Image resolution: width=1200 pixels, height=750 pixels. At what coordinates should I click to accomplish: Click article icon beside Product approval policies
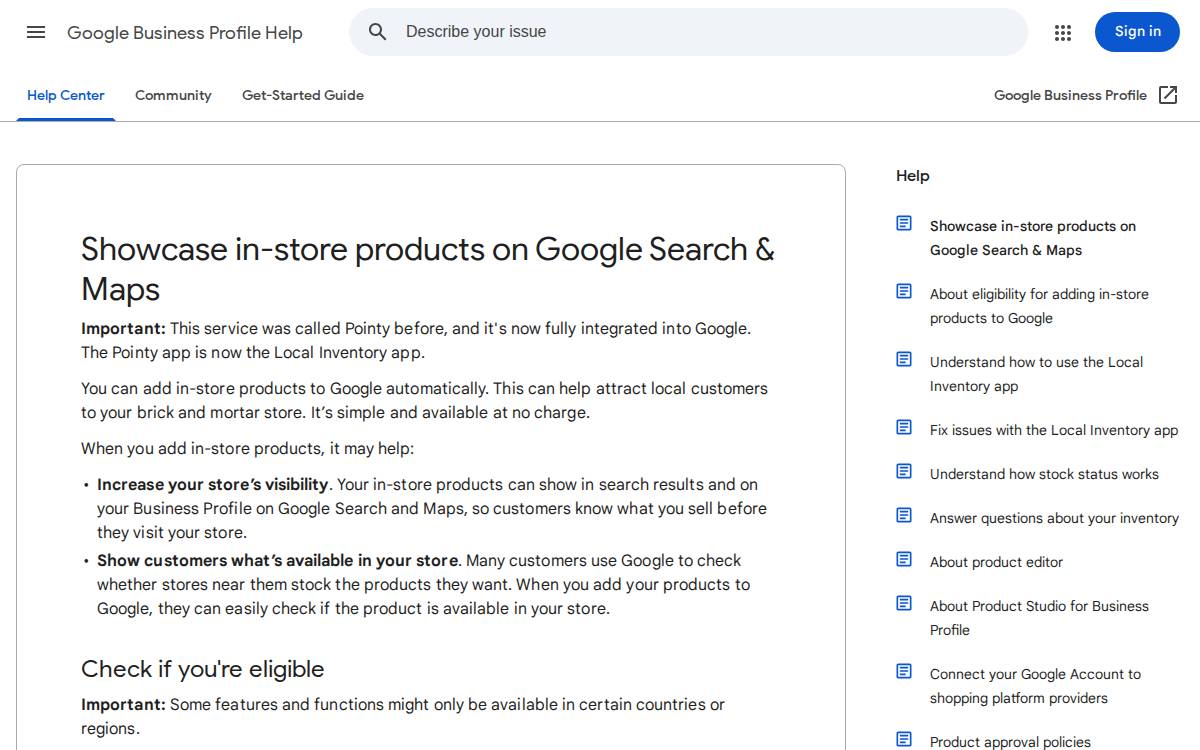pyautogui.click(x=904, y=739)
